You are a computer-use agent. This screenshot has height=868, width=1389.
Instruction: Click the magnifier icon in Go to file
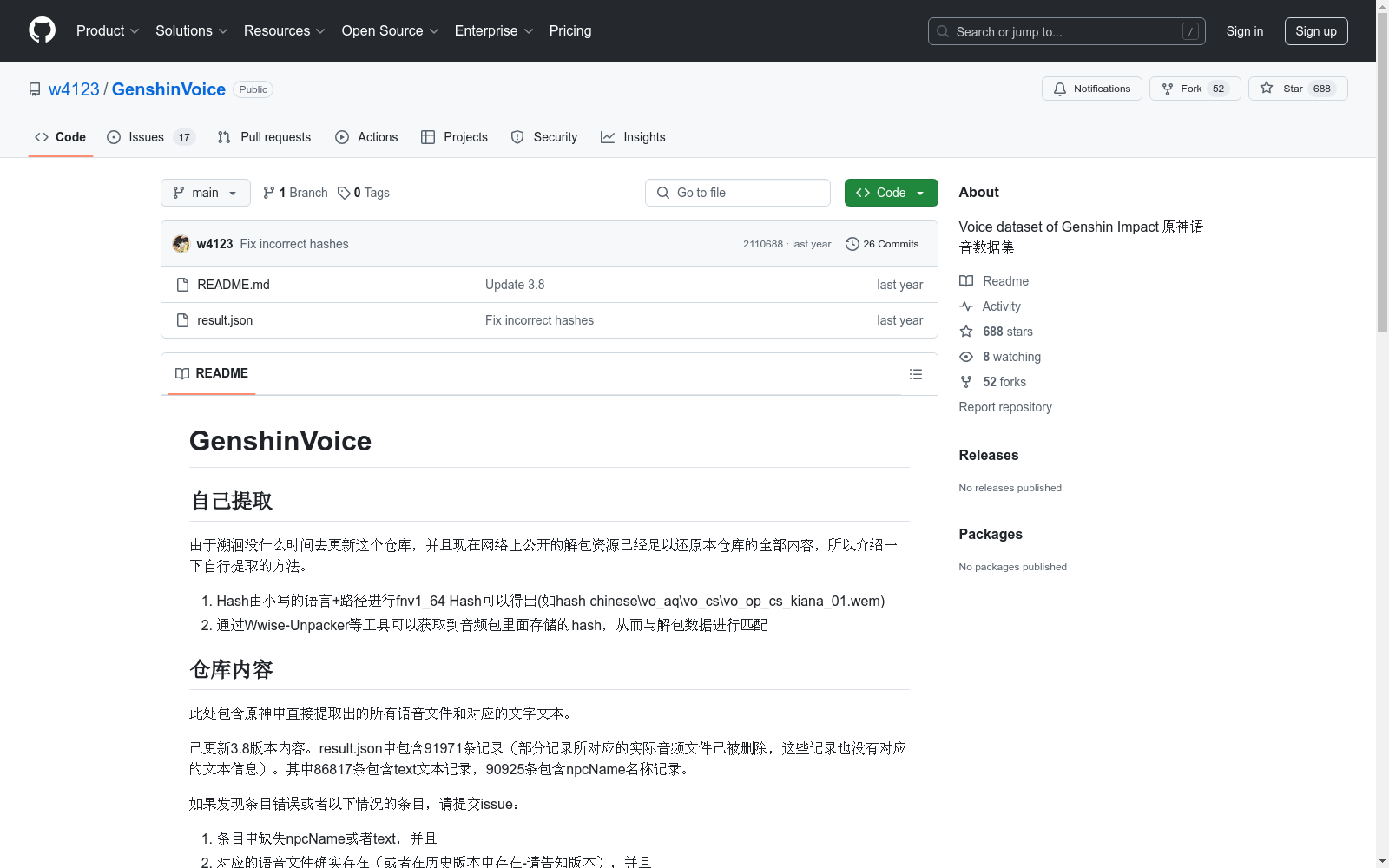tap(663, 193)
